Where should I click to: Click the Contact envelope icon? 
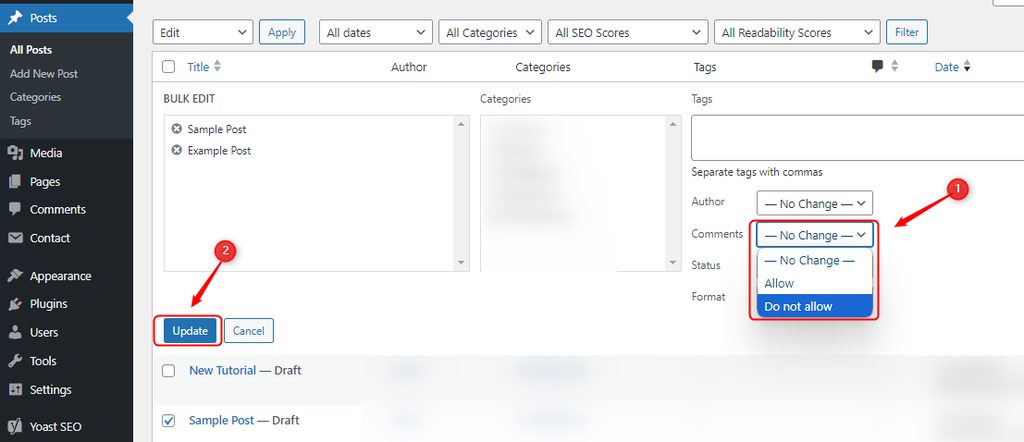pyautogui.click(x=15, y=238)
